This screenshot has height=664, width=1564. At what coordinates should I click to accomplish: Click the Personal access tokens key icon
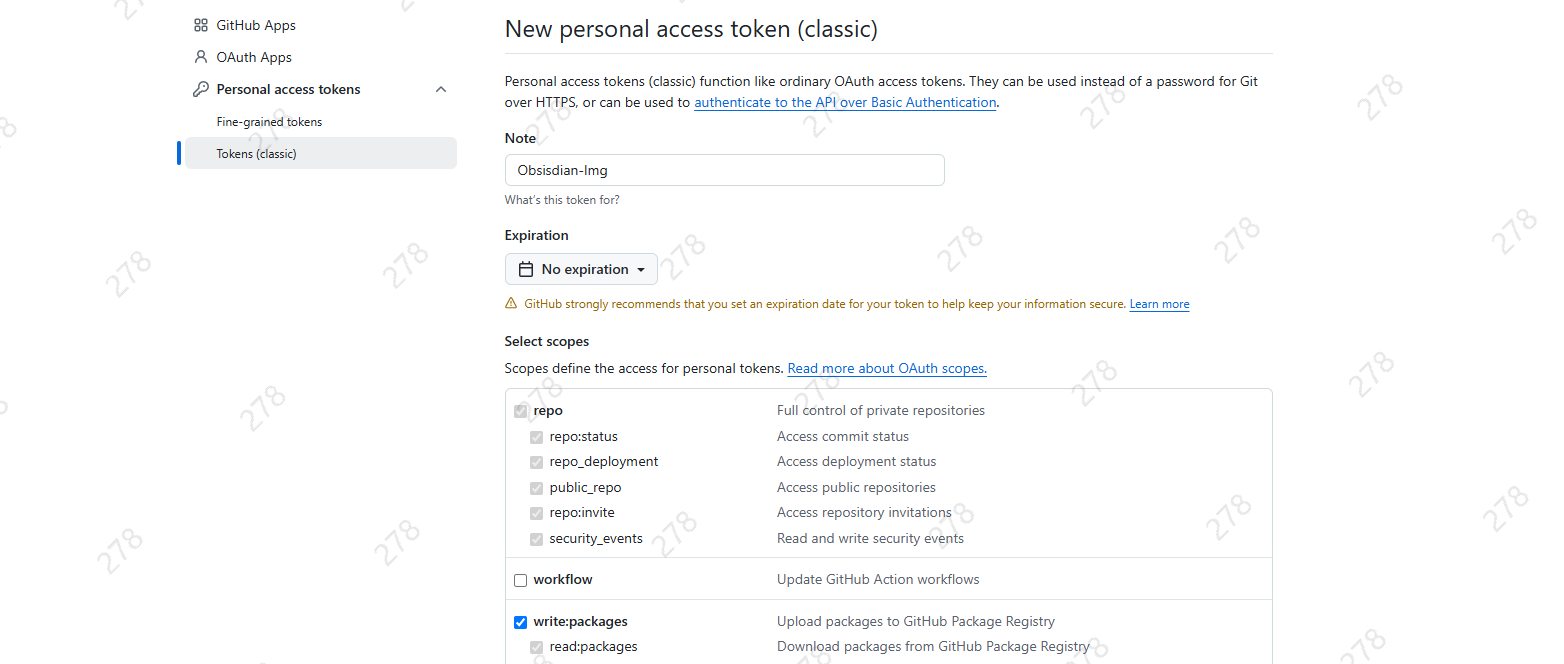[x=201, y=89]
